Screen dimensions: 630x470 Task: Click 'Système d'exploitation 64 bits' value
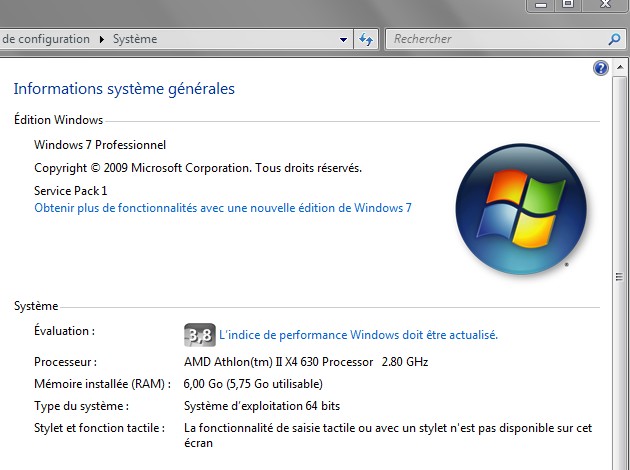pos(262,406)
